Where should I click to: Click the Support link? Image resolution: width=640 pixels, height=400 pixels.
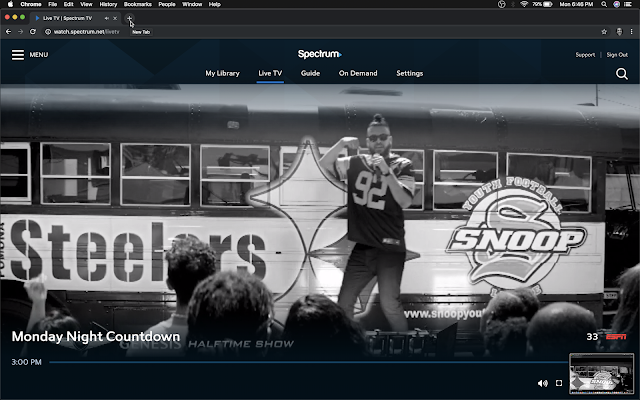pos(585,55)
